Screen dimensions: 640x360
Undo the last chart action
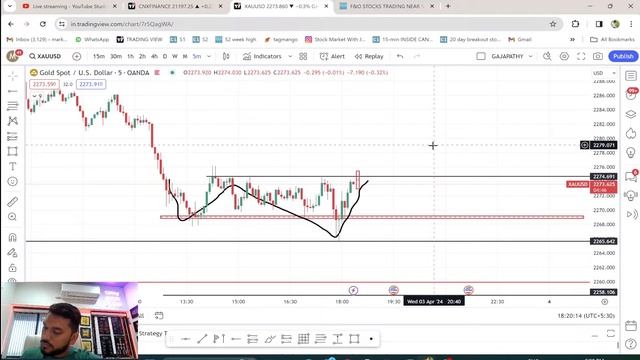click(400, 56)
